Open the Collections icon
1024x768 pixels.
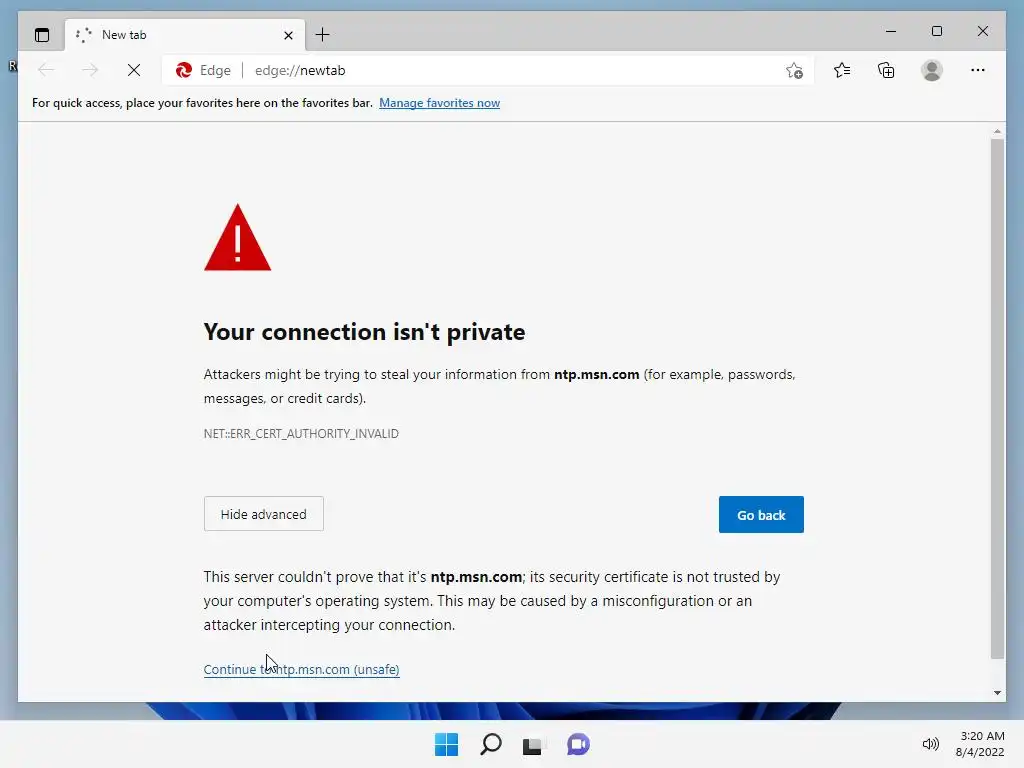pos(886,71)
